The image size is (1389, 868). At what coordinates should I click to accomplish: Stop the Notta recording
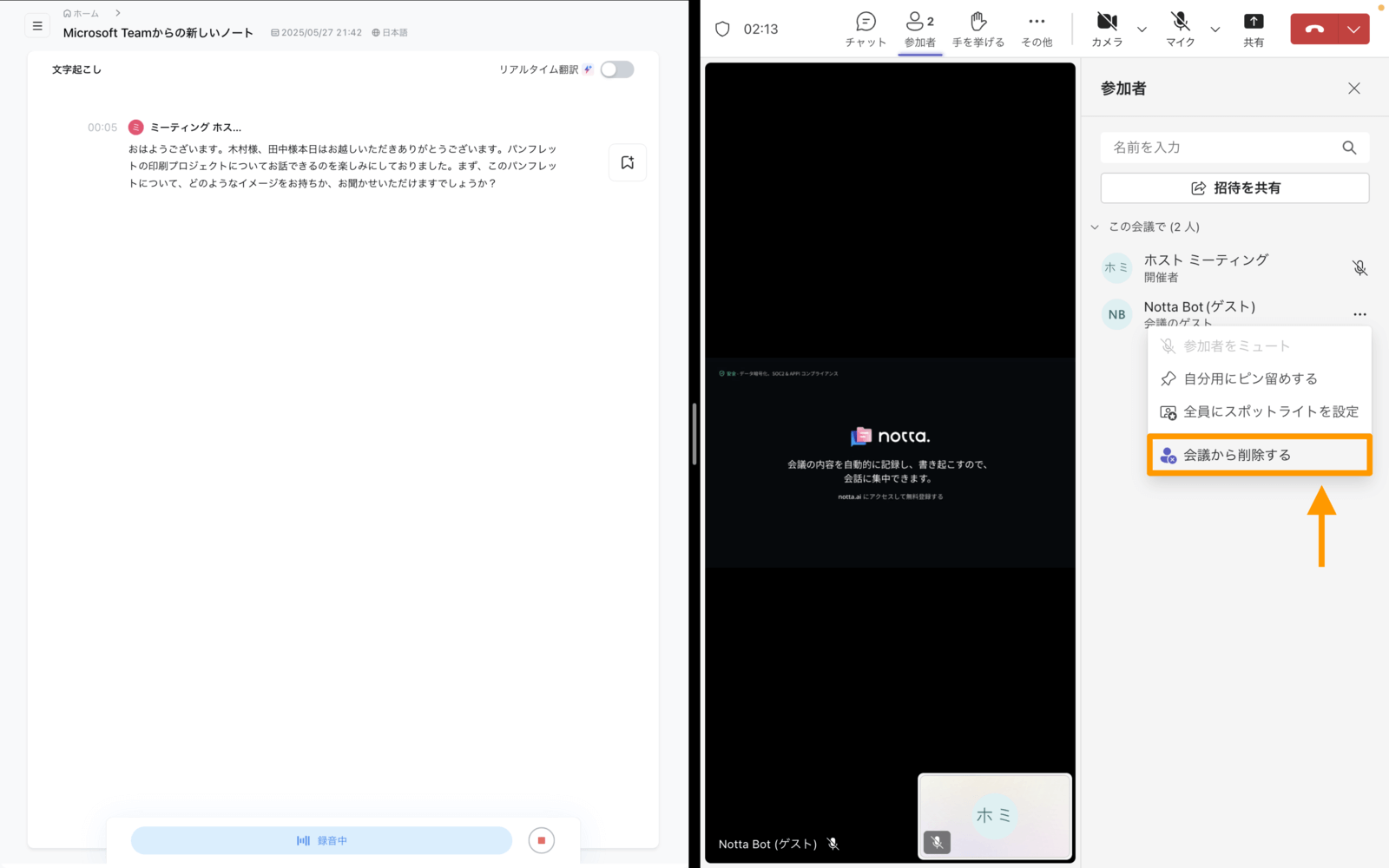[x=542, y=840]
